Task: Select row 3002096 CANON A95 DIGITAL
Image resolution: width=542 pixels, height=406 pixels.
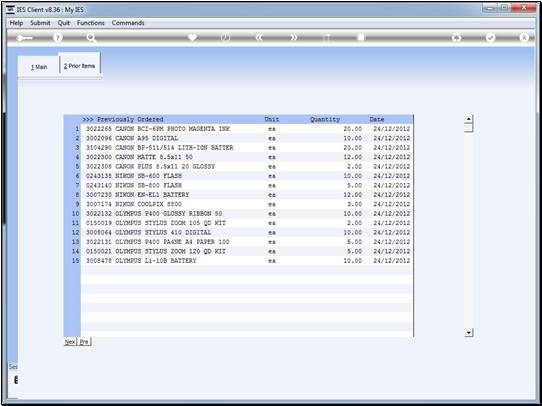Action: click(247, 138)
